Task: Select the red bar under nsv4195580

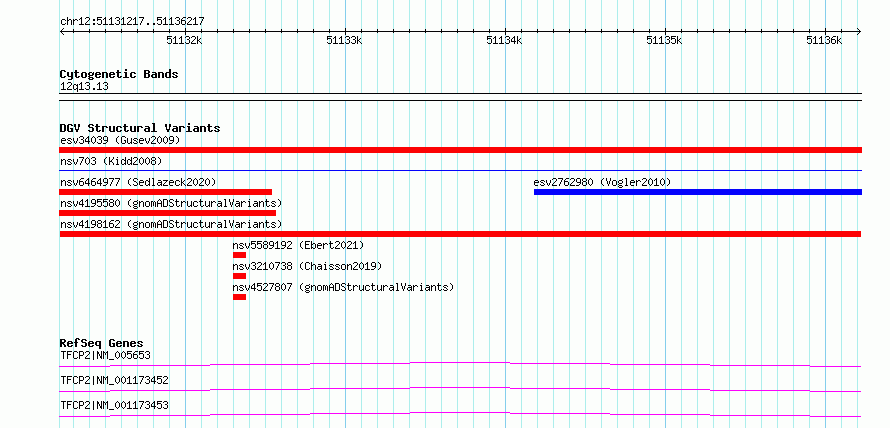Action: click(167, 213)
